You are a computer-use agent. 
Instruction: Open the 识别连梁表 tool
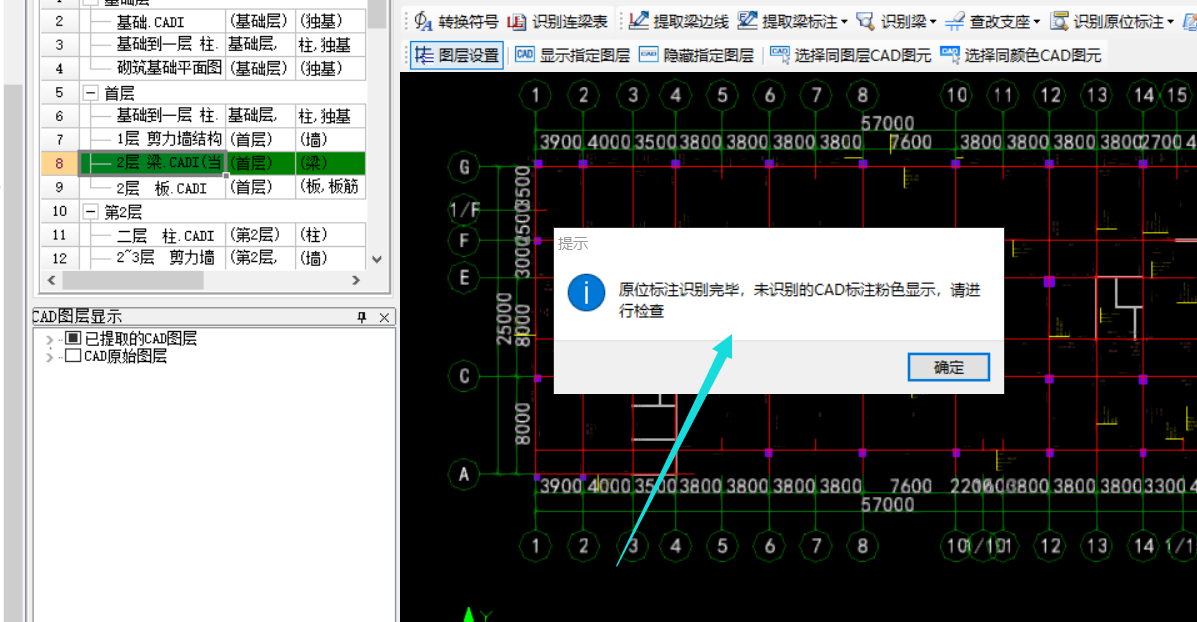coord(558,21)
